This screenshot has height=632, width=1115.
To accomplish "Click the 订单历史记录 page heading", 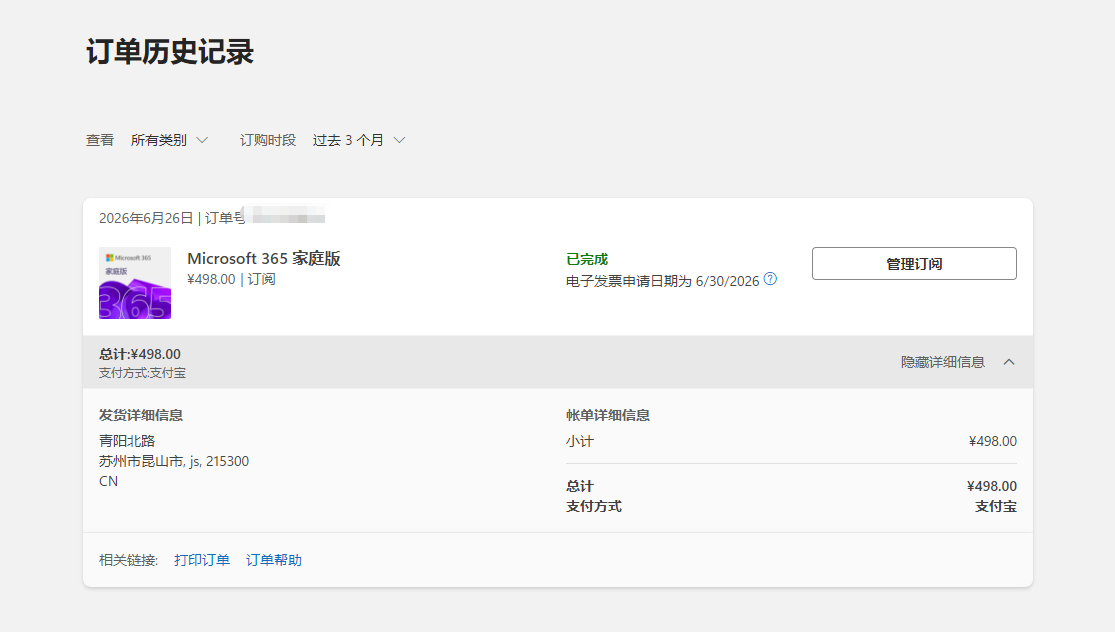I will click(x=169, y=52).
